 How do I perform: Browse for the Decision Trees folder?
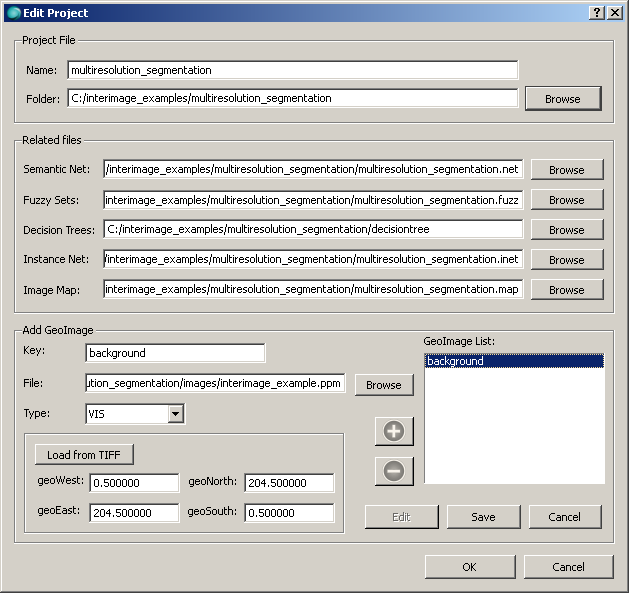click(x=566, y=230)
